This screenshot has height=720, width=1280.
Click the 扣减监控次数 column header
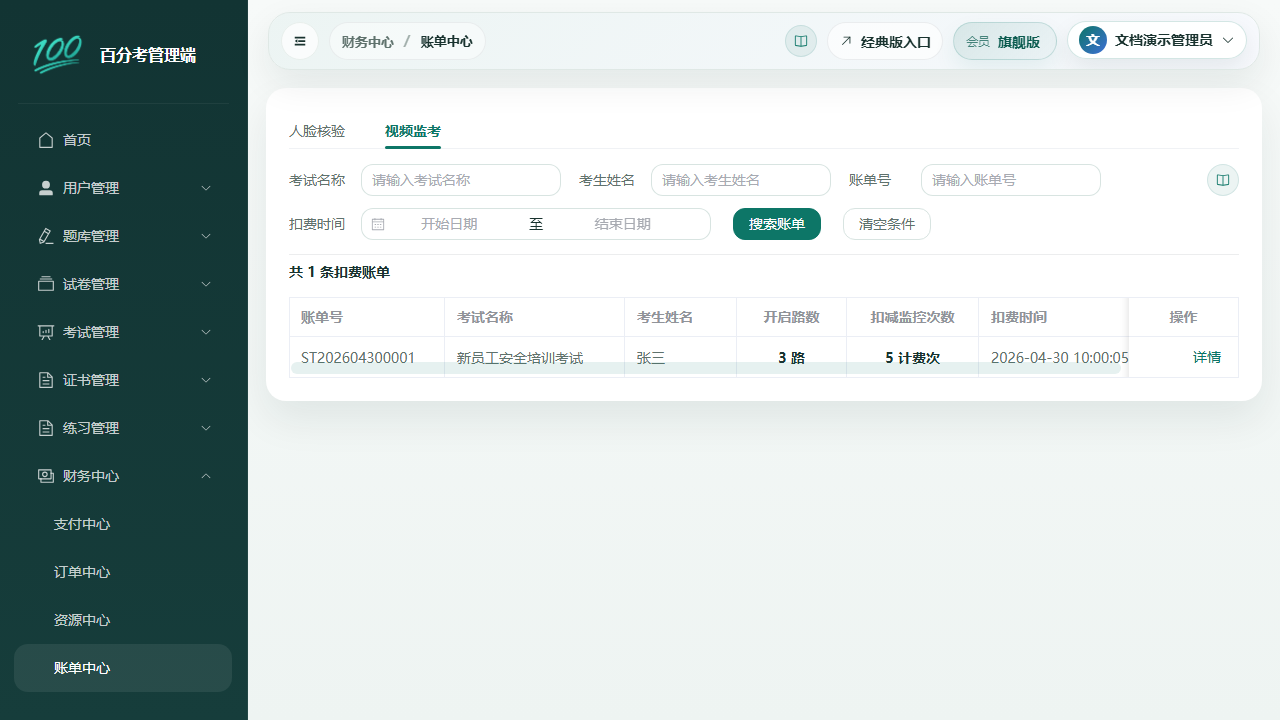click(913, 317)
